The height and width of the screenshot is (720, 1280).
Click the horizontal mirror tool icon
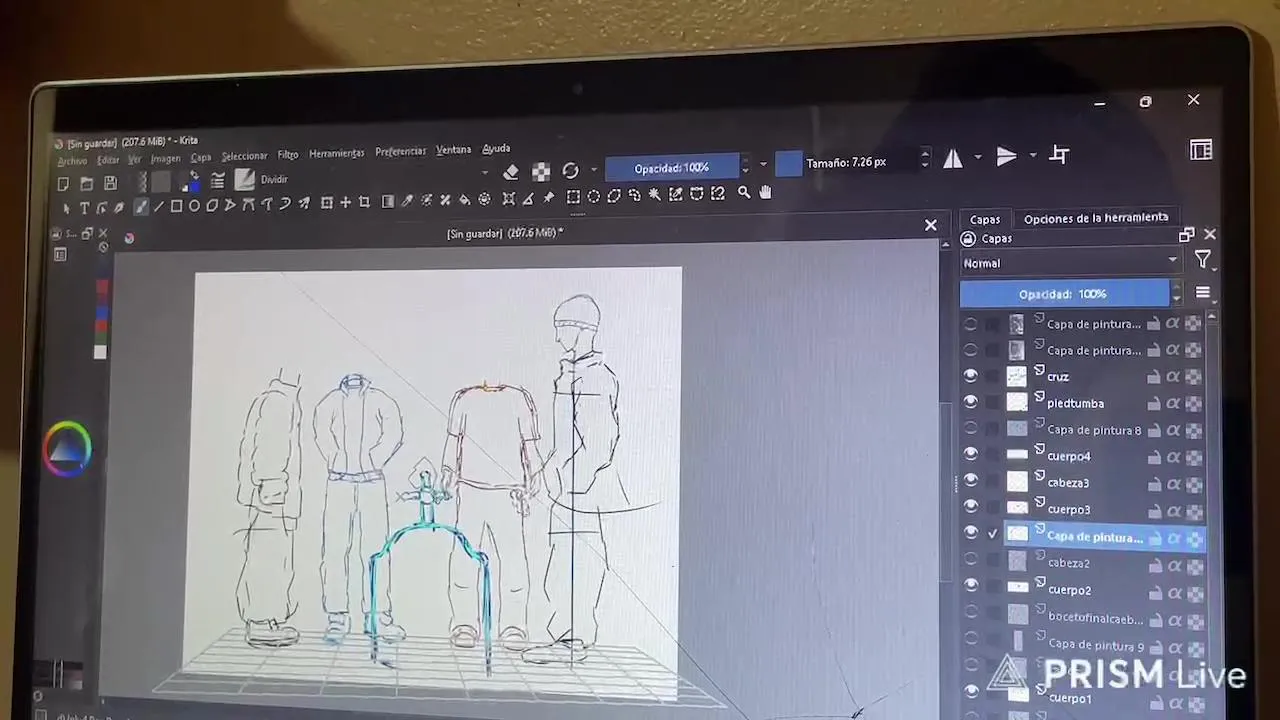coord(952,158)
